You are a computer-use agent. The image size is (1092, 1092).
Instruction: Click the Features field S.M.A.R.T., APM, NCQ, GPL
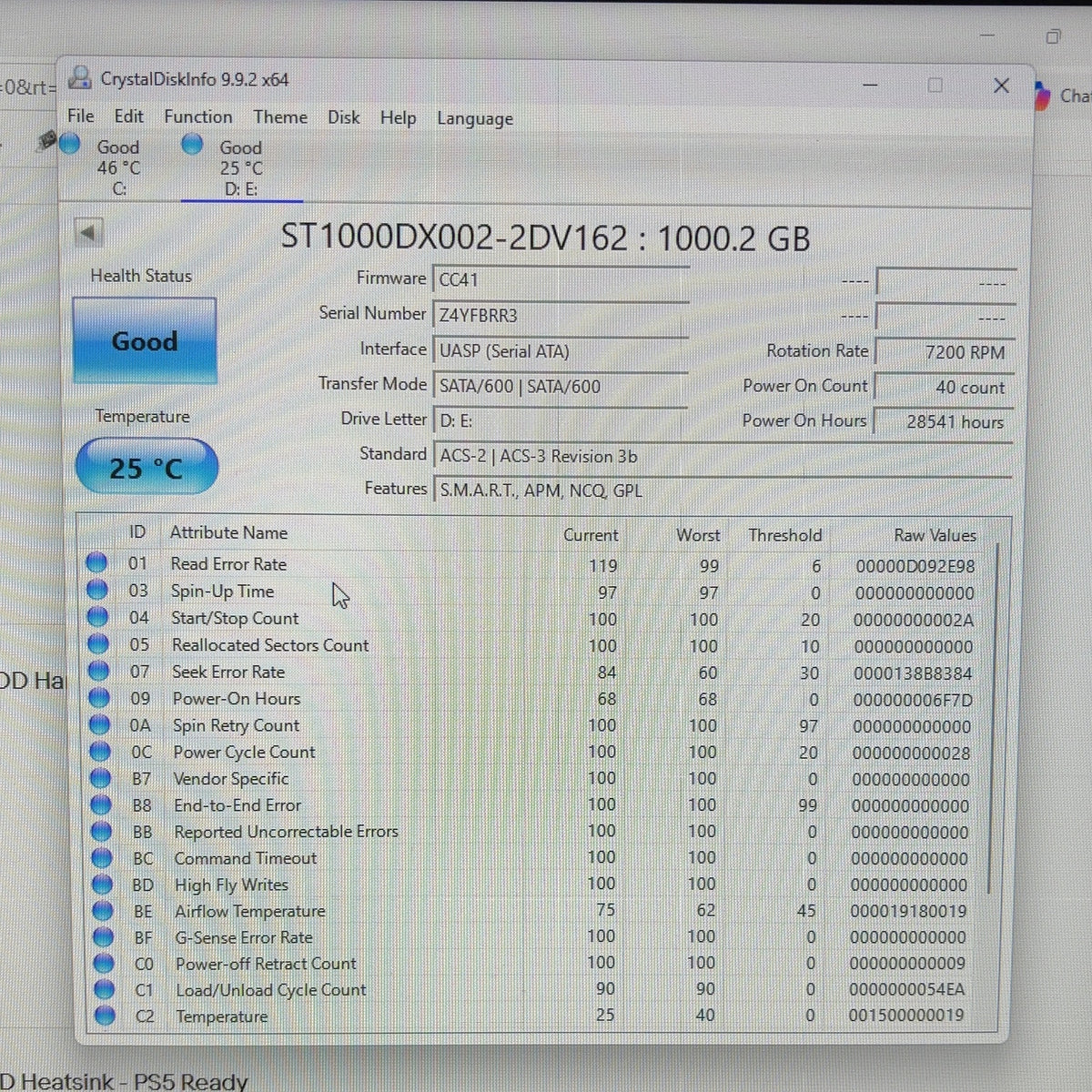(723, 490)
